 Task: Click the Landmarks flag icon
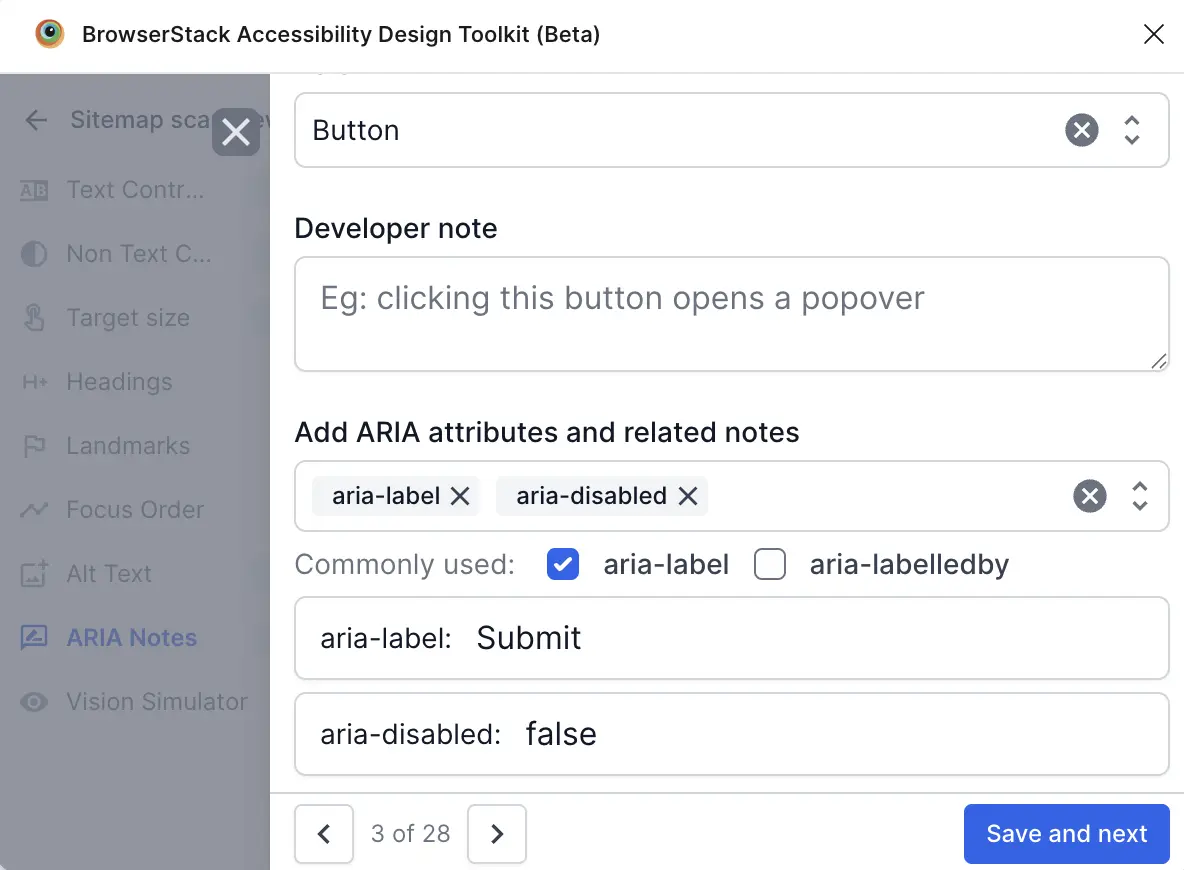click(34, 446)
